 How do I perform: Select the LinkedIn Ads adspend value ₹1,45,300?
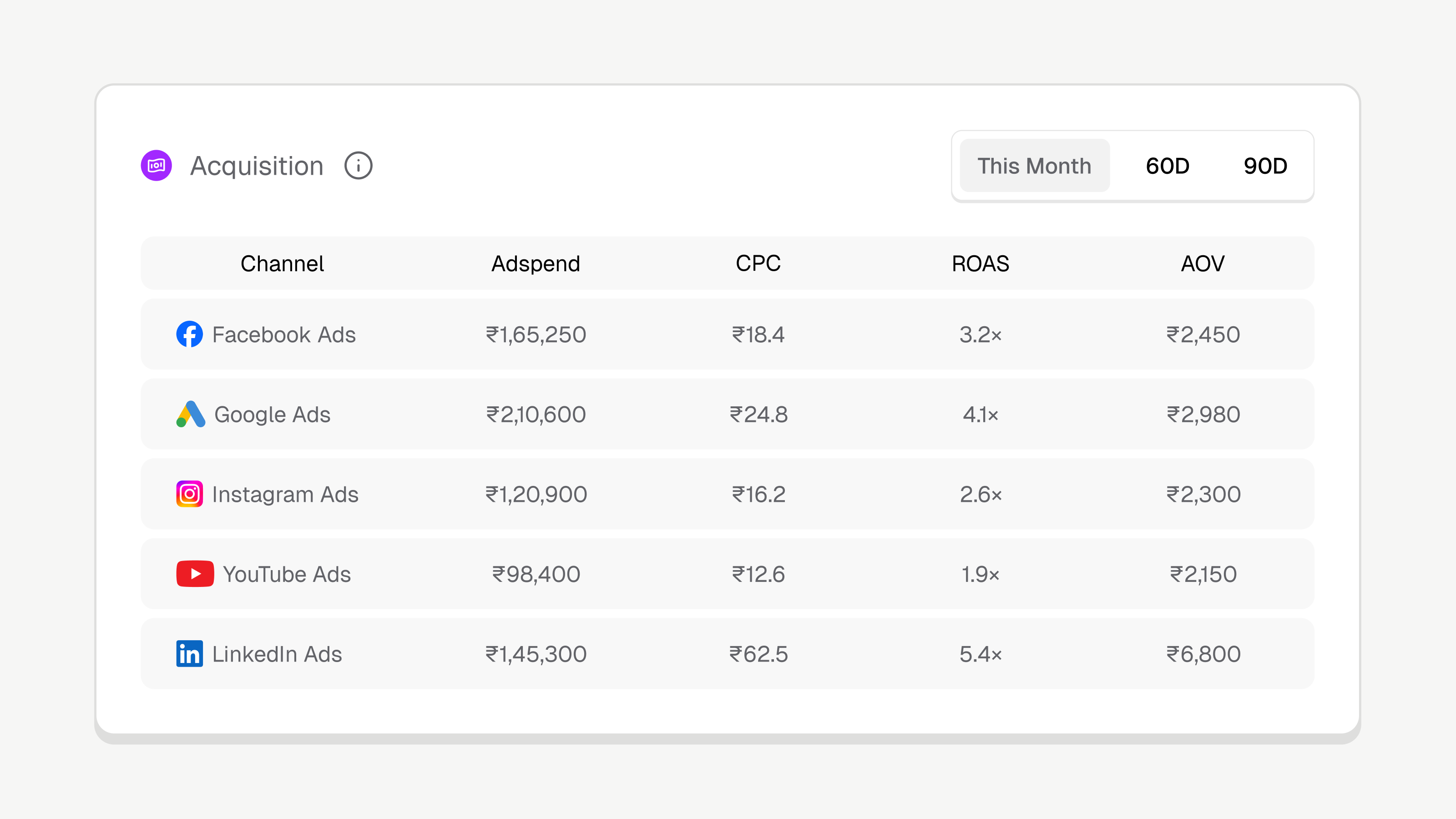point(536,654)
